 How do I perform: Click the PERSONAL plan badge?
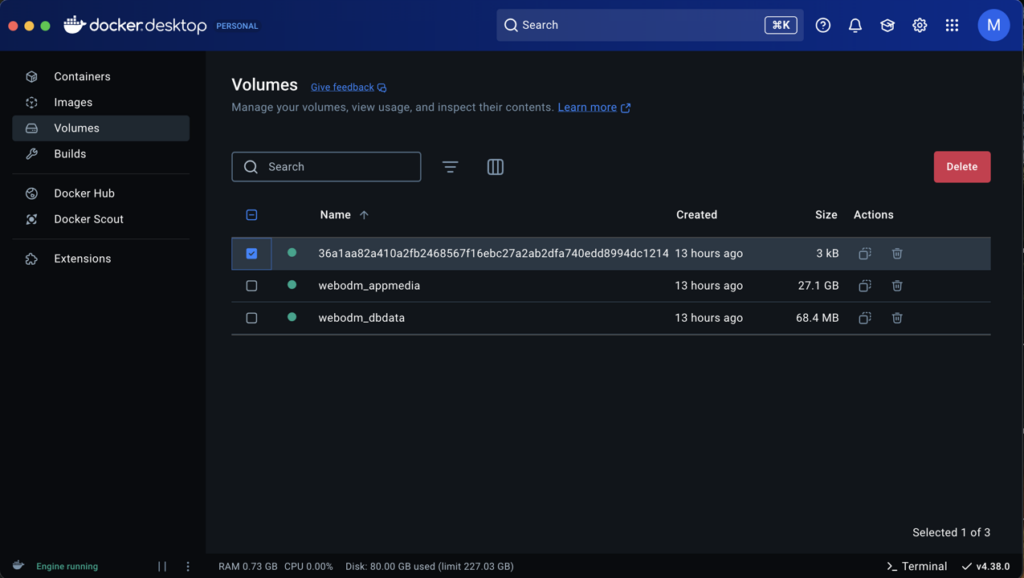click(237, 26)
